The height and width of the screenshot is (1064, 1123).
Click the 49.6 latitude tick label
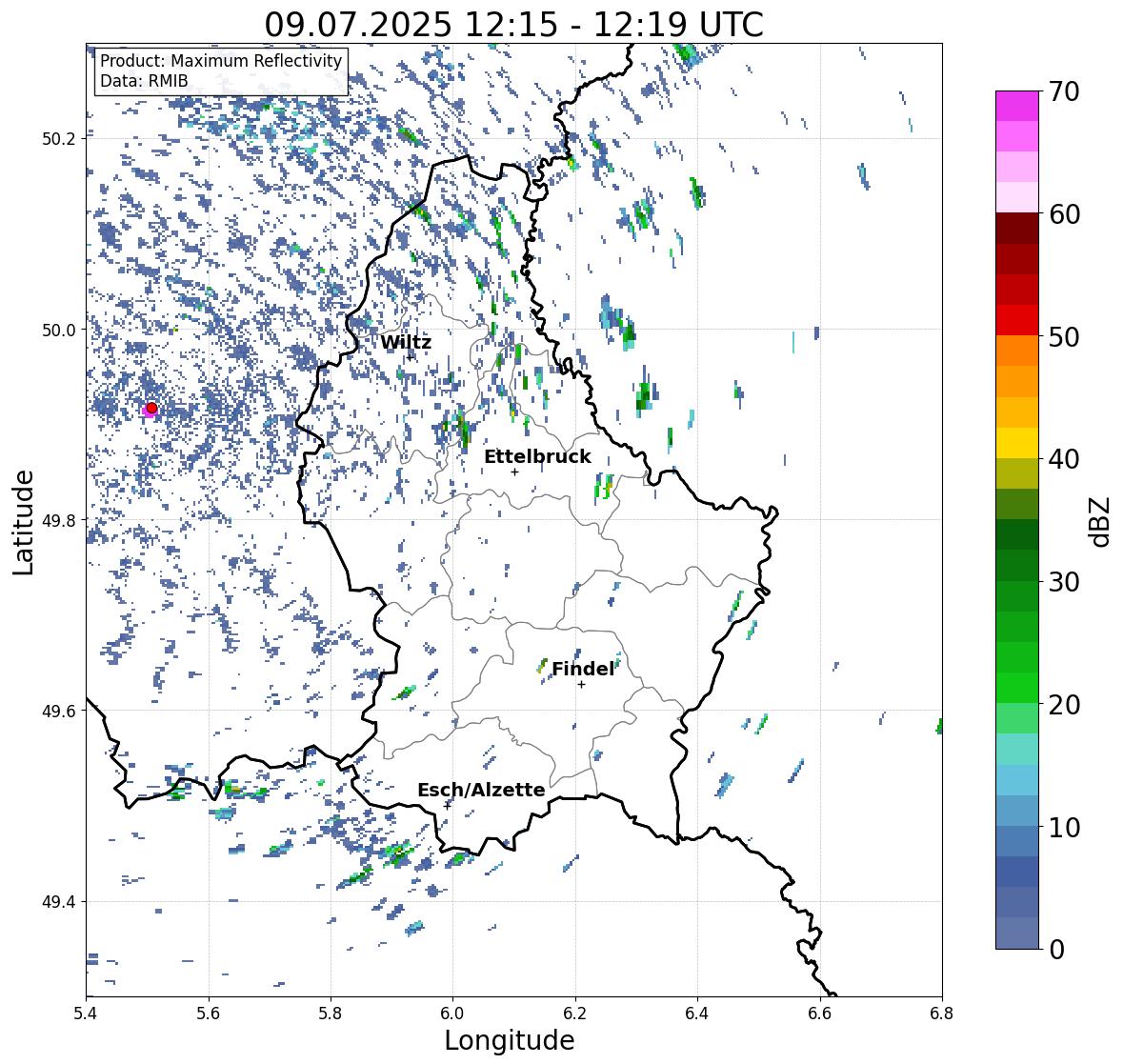58,711
